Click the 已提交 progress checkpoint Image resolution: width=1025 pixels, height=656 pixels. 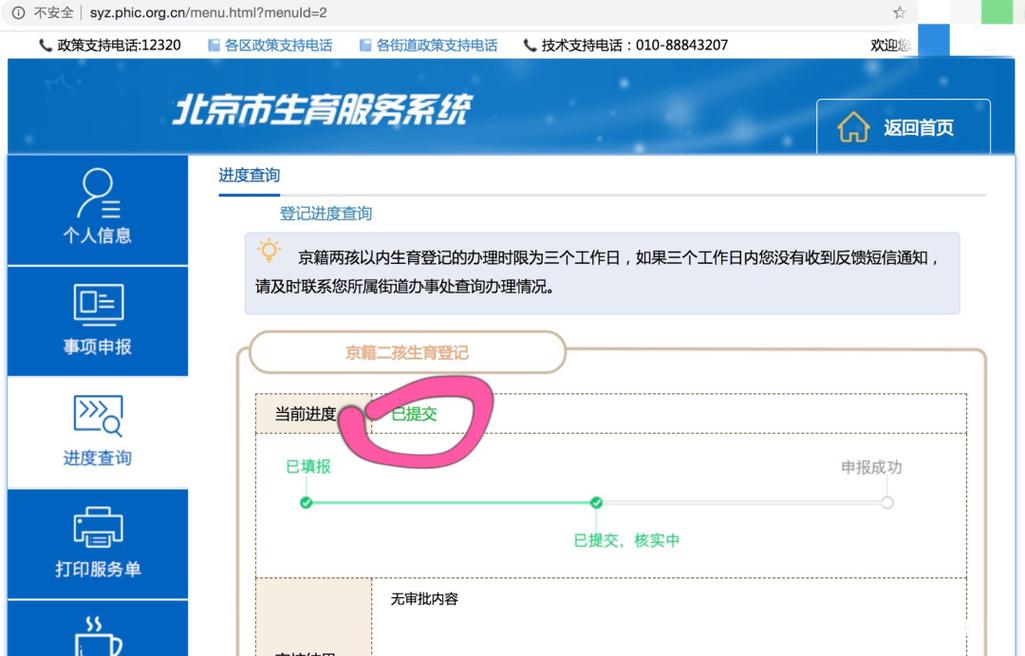[596, 502]
